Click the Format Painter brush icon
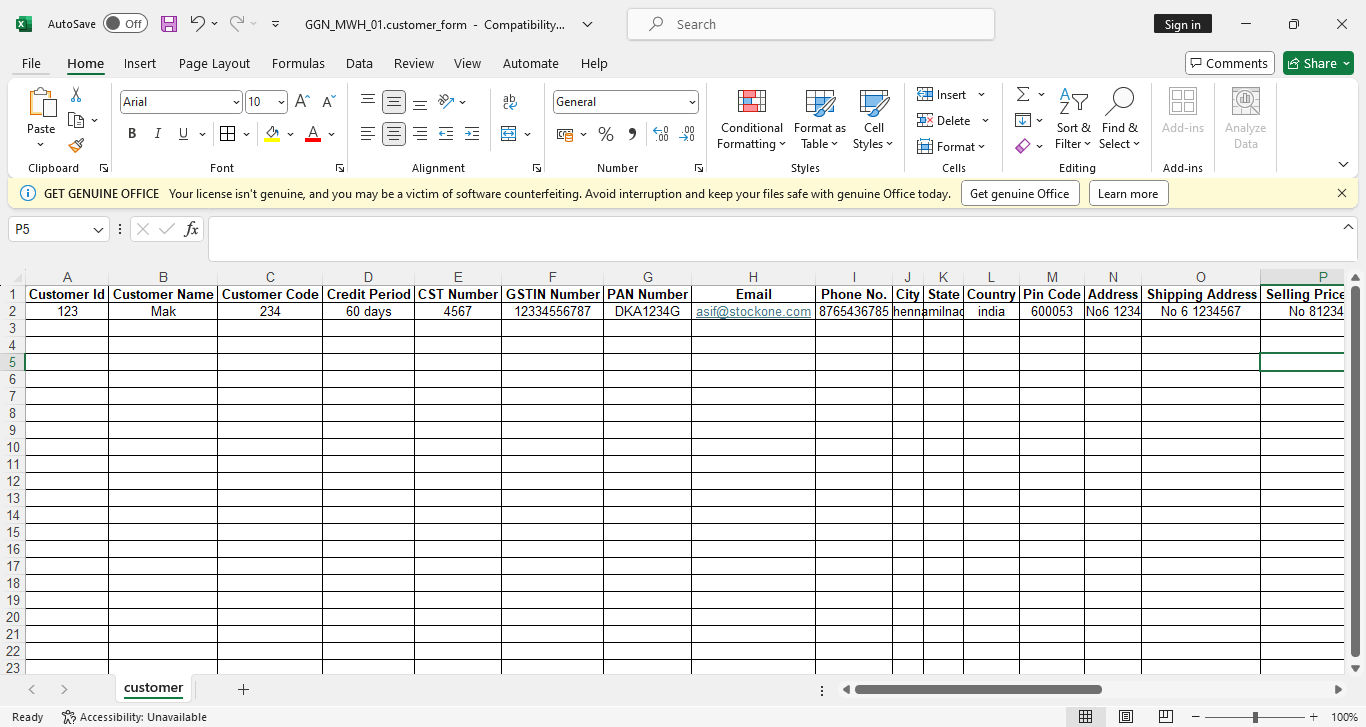This screenshot has width=1366, height=727. click(x=76, y=146)
